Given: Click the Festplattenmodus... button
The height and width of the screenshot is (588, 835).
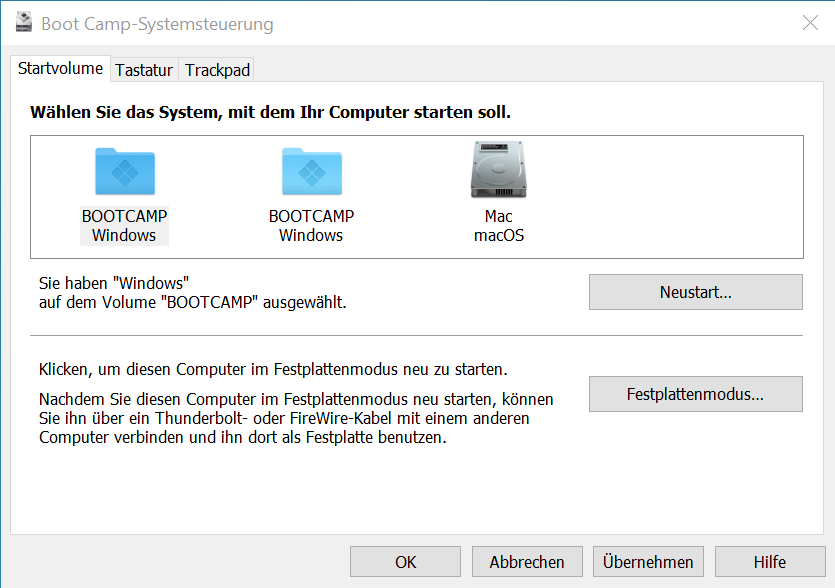Looking at the screenshot, I should [695, 394].
